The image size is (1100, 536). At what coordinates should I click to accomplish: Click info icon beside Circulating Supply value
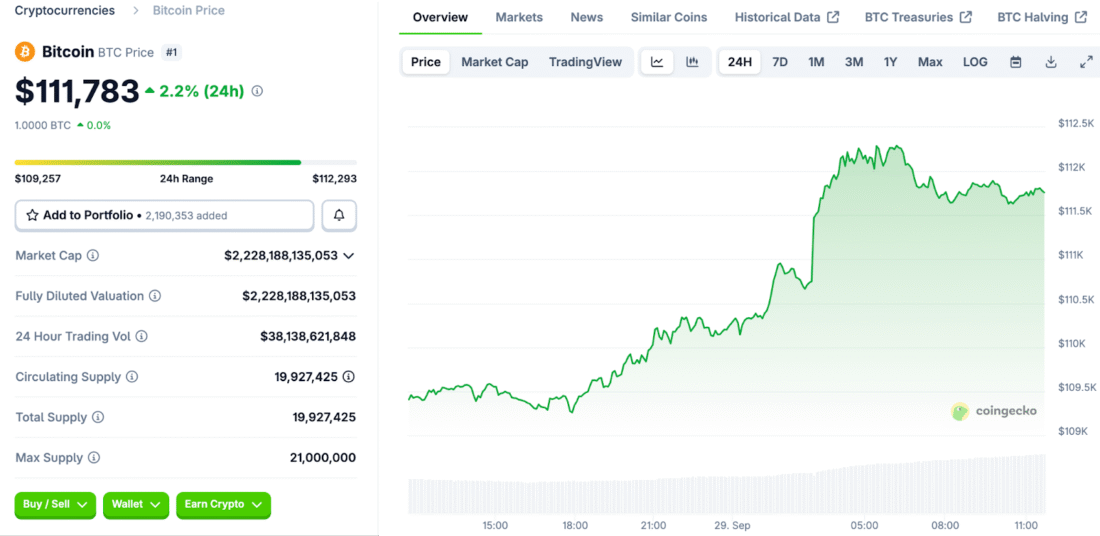[x=348, y=377]
